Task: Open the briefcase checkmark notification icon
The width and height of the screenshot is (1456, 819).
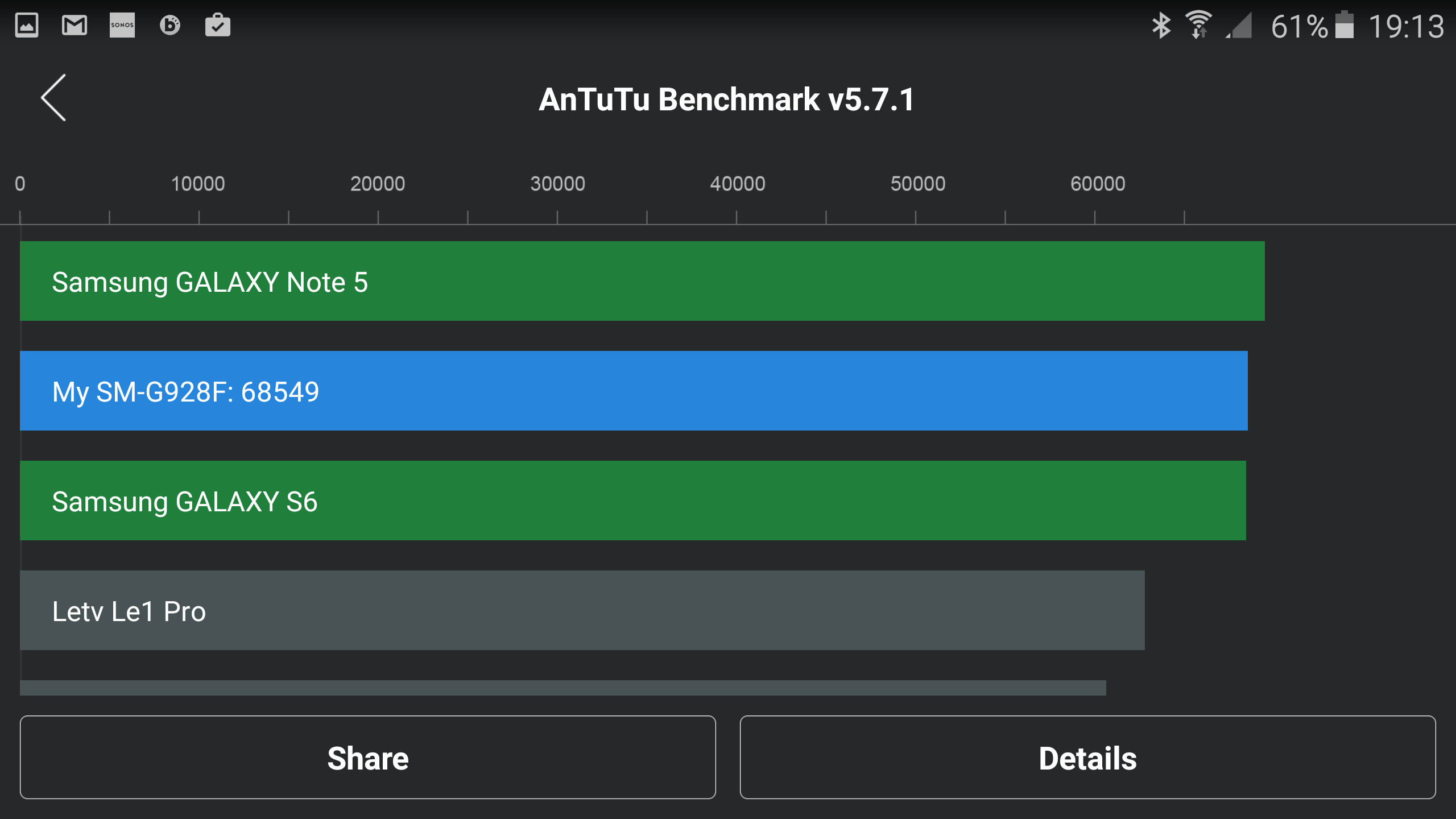Action: (218, 25)
